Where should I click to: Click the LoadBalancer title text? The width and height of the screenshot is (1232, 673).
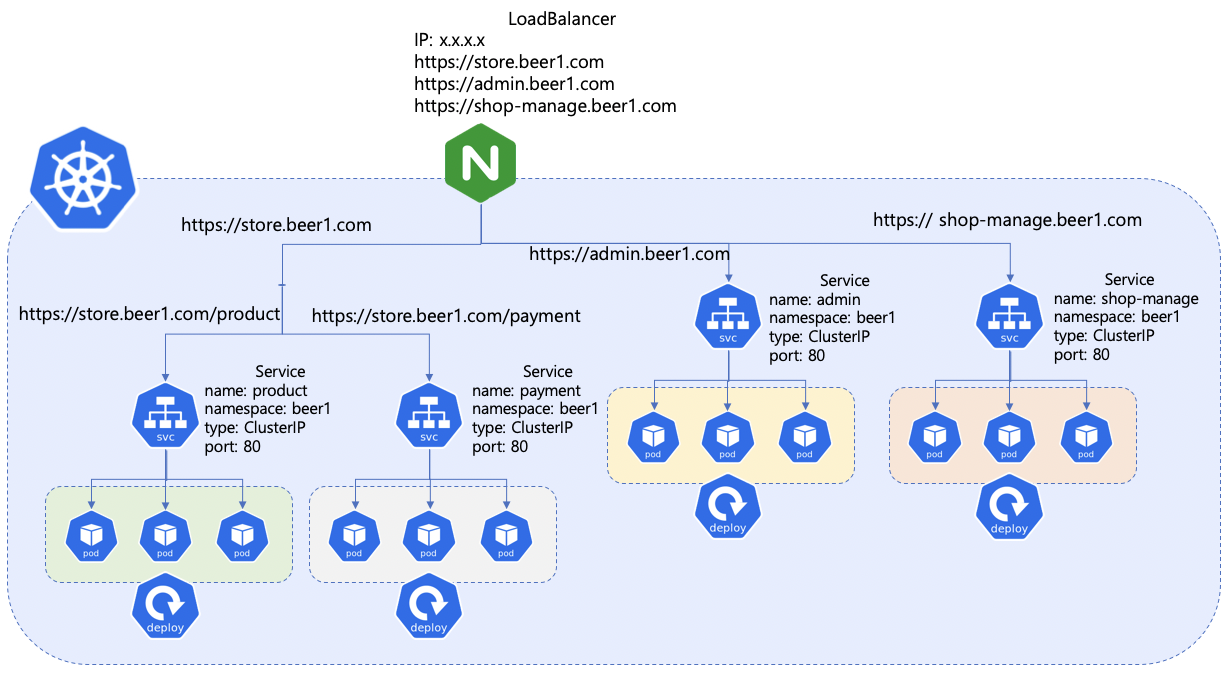click(562, 19)
